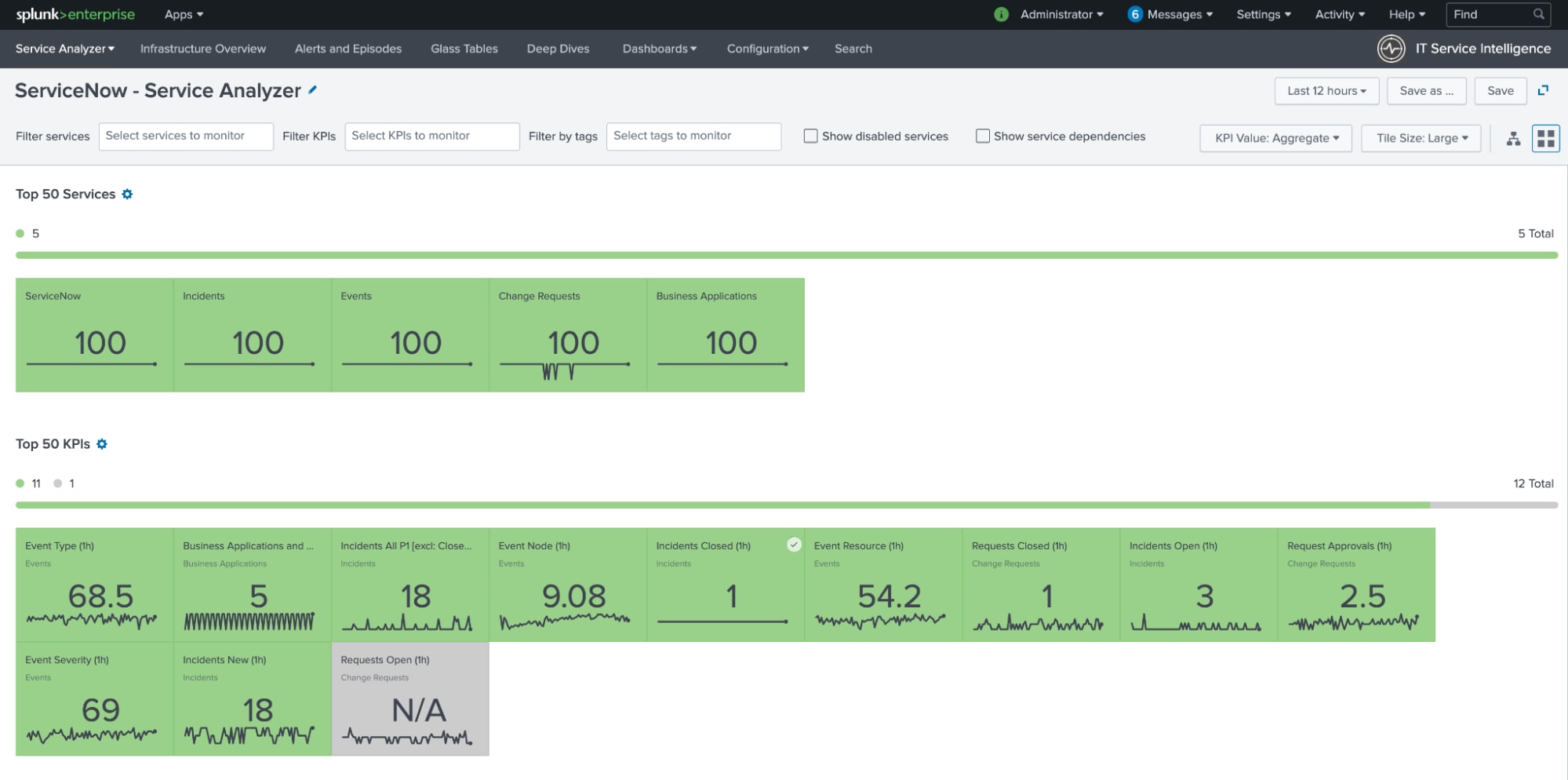Click the checkmark on Incidents Closed tile

pyautogui.click(x=794, y=545)
